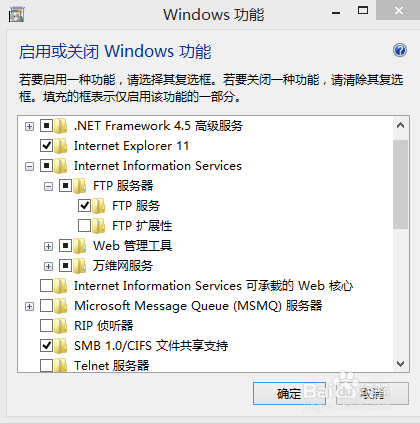
Task: Click the scrollbar down arrow in features list
Action: [x=400, y=364]
